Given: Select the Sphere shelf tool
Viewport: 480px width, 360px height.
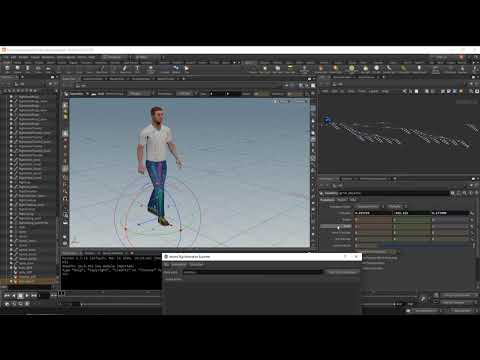Looking at the screenshot, I should pyautogui.click(x=18, y=69).
